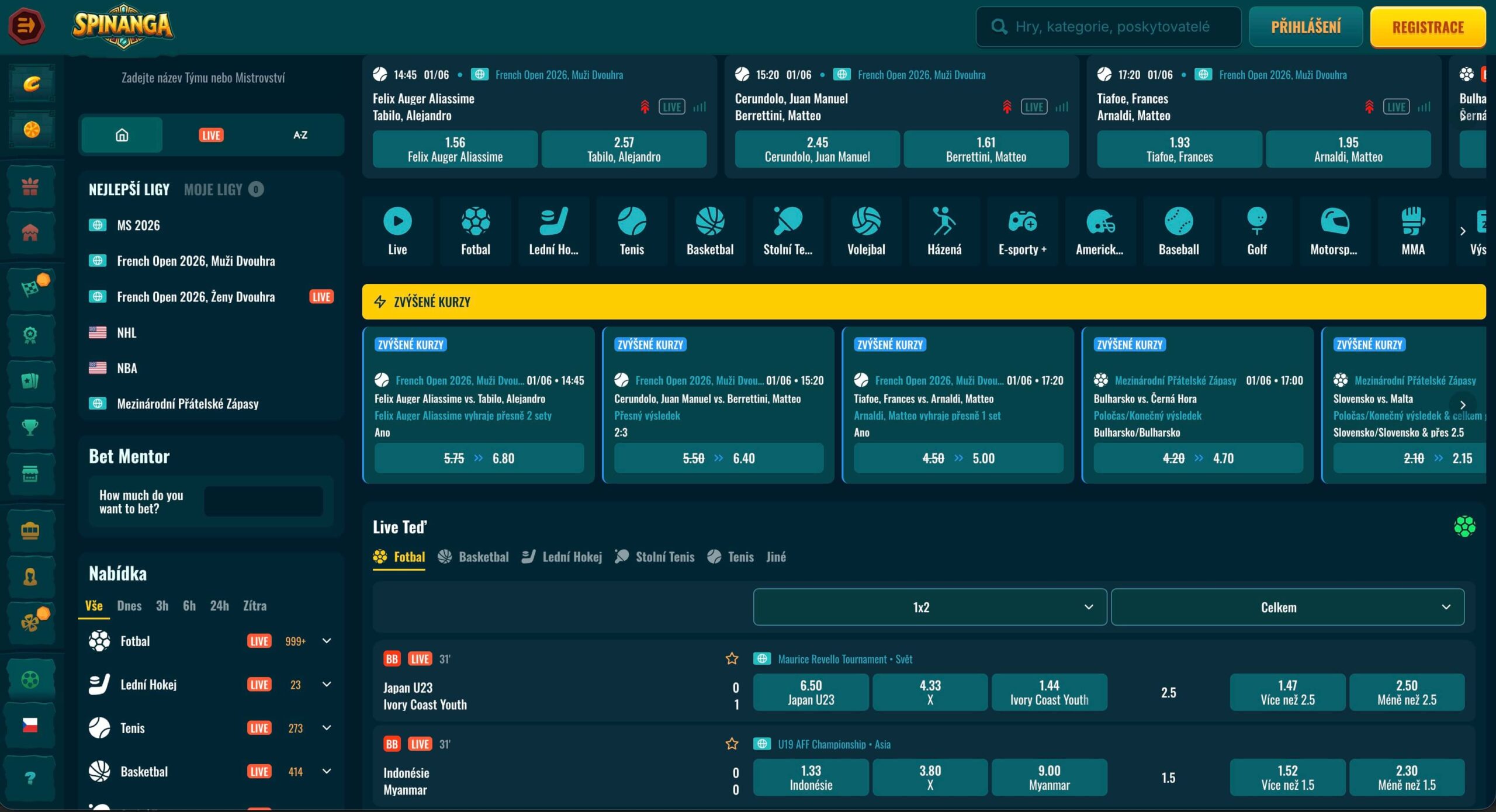Show more sport categories with right arrow
Image resolution: width=1496 pixels, height=812 pixels.
click(1463, 231)
